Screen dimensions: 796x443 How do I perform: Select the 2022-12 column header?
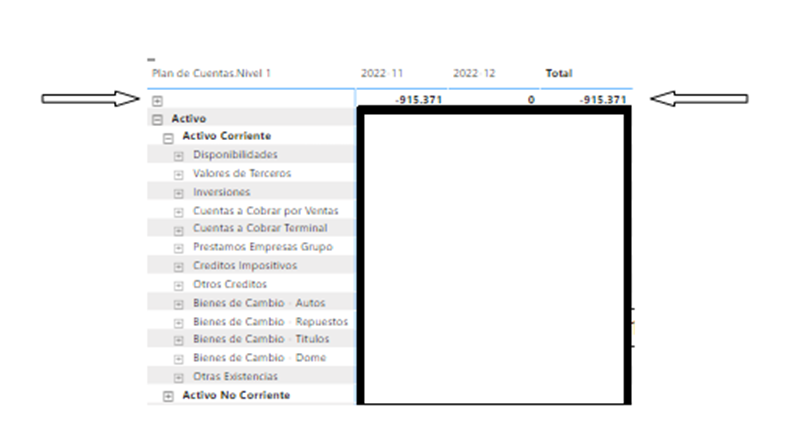pyautogui.click(x=474, y=73)
